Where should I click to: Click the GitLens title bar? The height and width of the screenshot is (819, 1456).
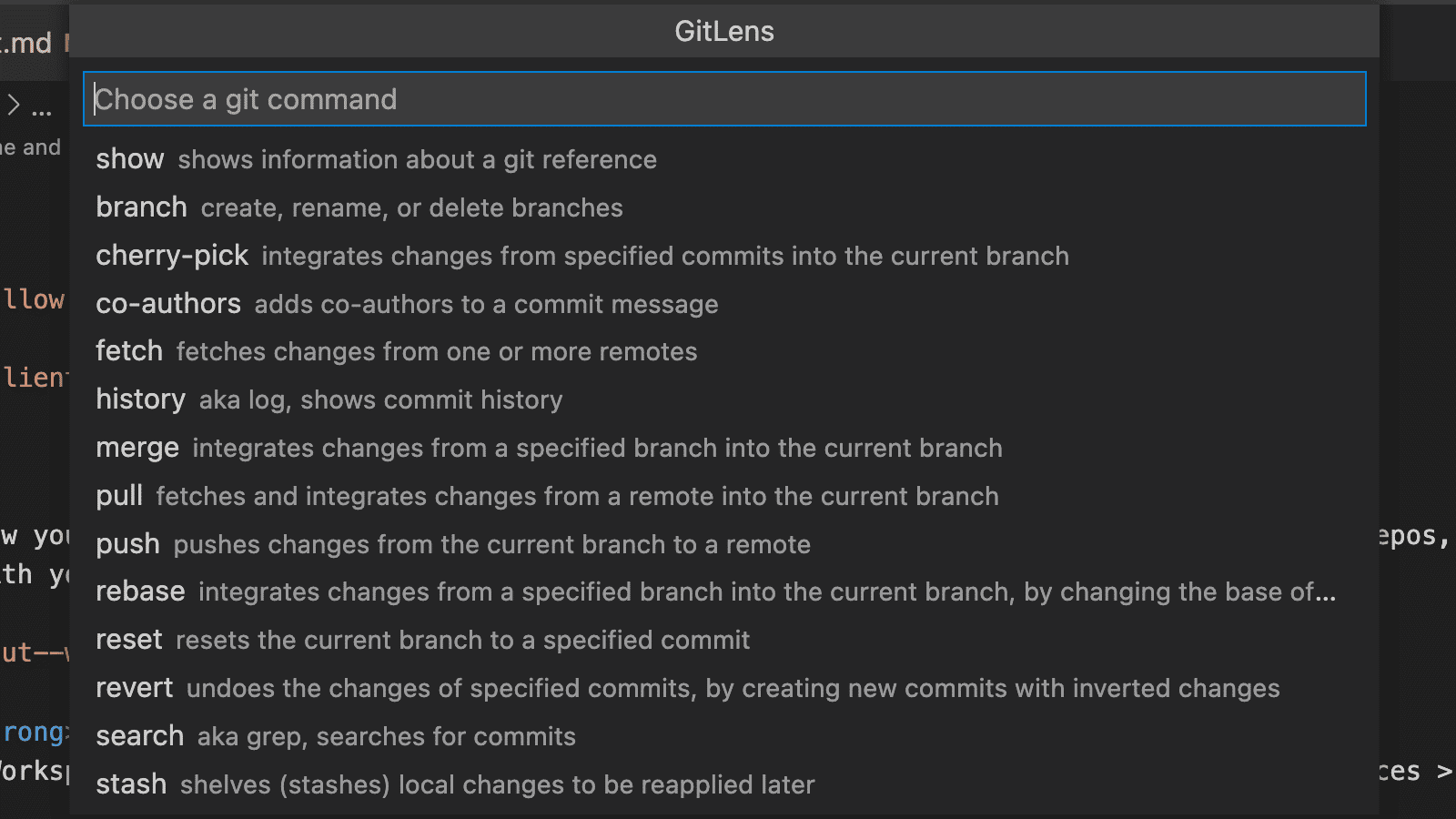click(x=724, y=32)
